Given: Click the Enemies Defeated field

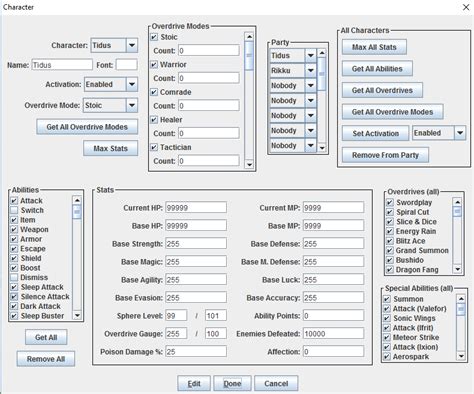Looking at the screenshot, I should [333, 334].
